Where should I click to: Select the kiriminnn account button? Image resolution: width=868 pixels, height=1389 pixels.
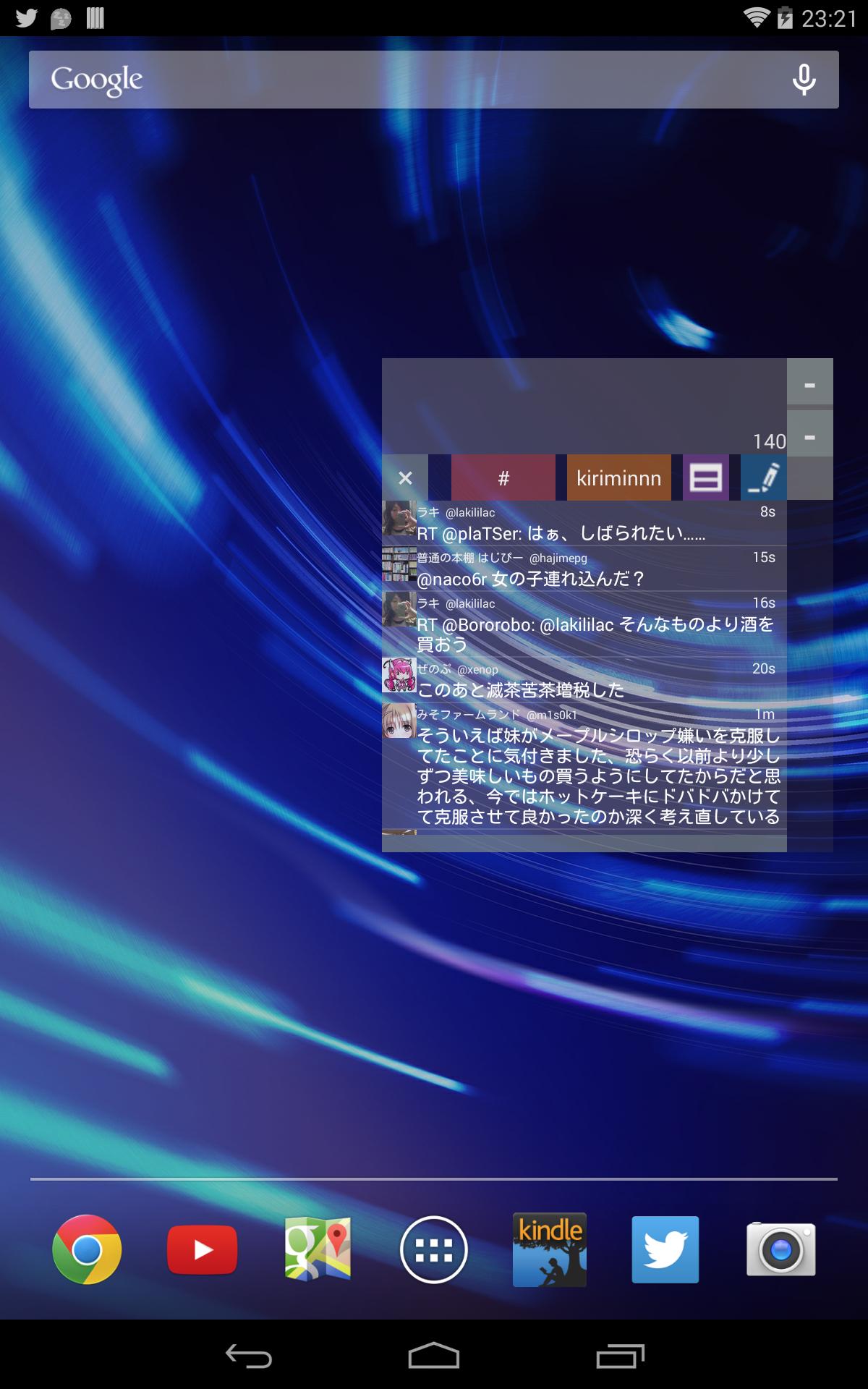pyautogui.click(x=618, y=477)
